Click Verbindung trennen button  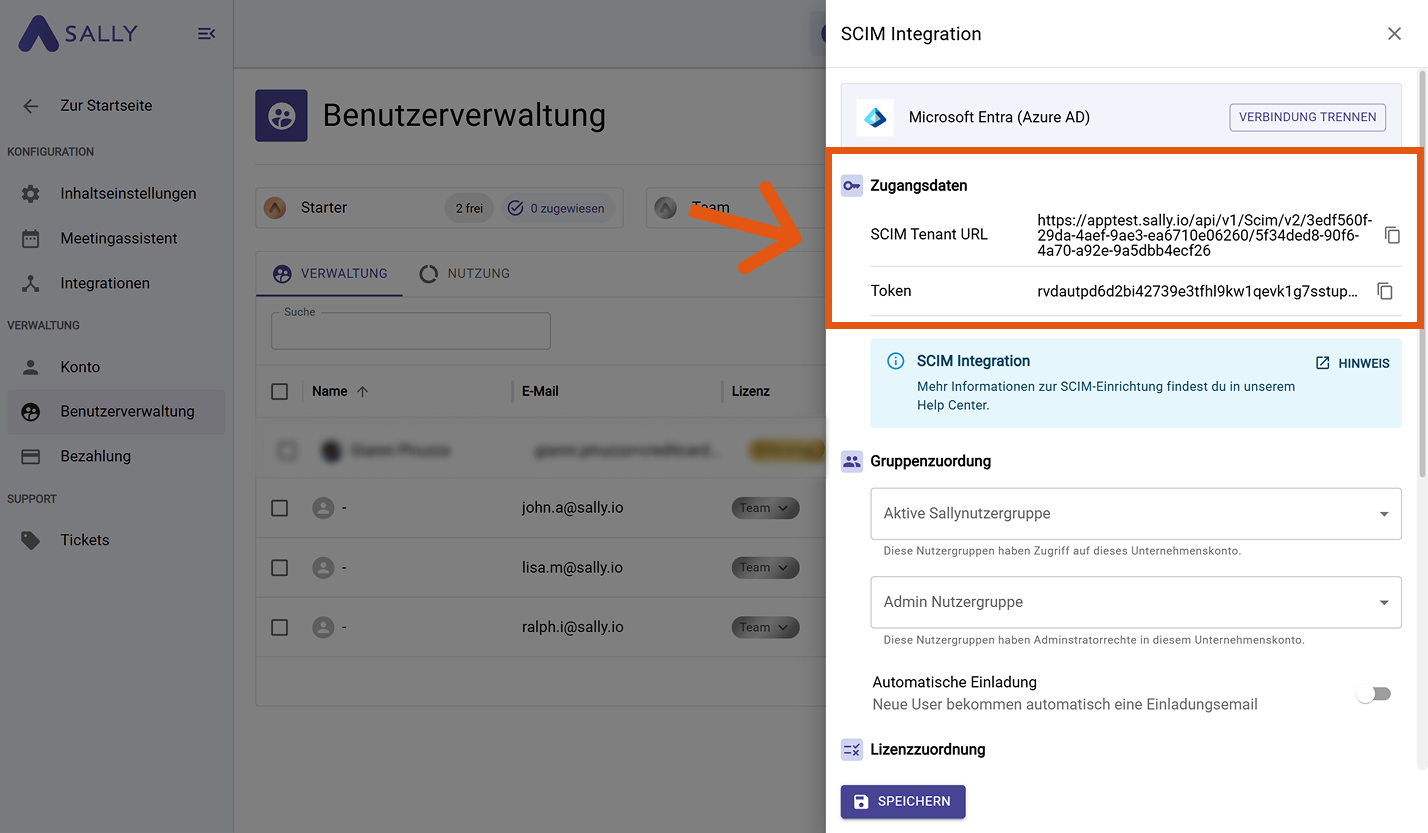tap(1307, 117)
